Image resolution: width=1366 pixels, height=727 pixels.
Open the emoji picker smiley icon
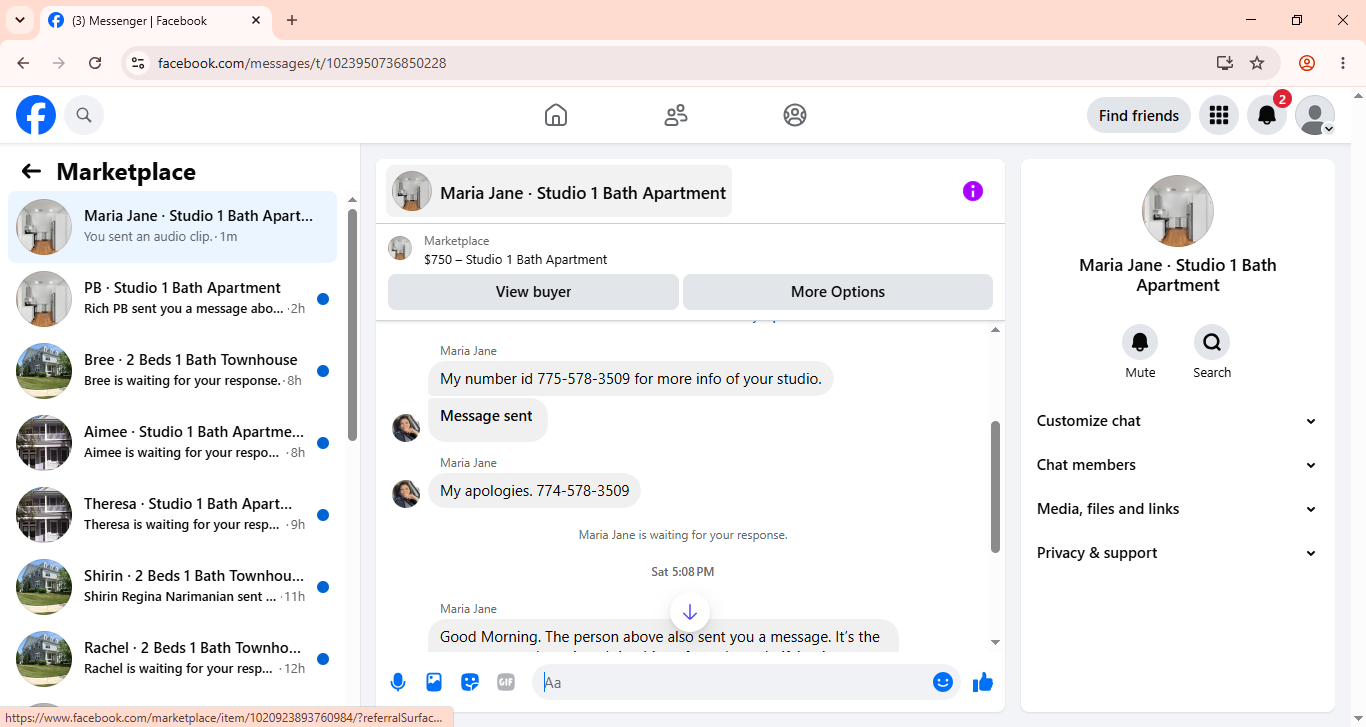(943, 682)
